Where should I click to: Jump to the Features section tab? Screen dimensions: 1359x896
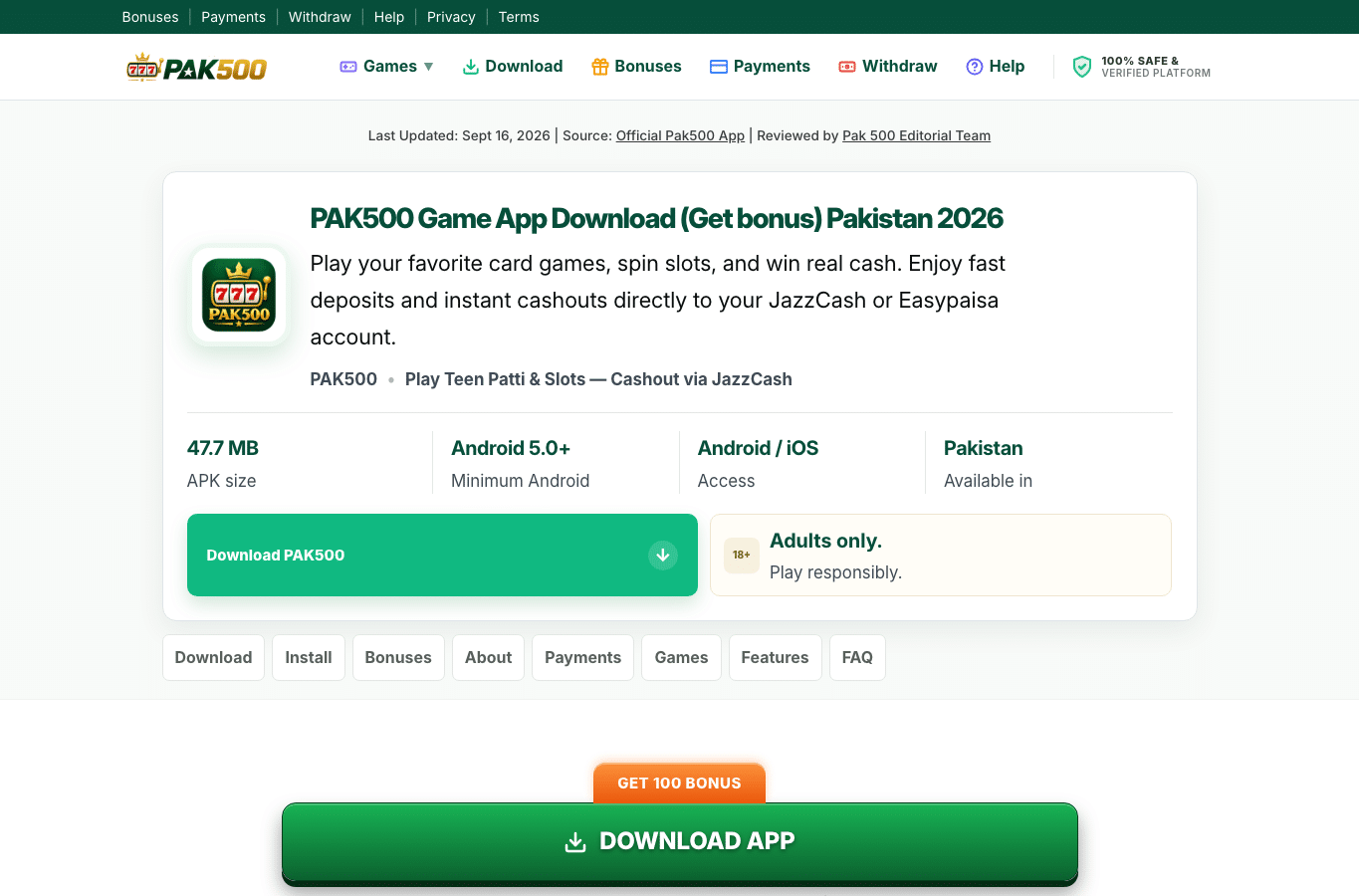pyautogui.click(x=775, y=657)
